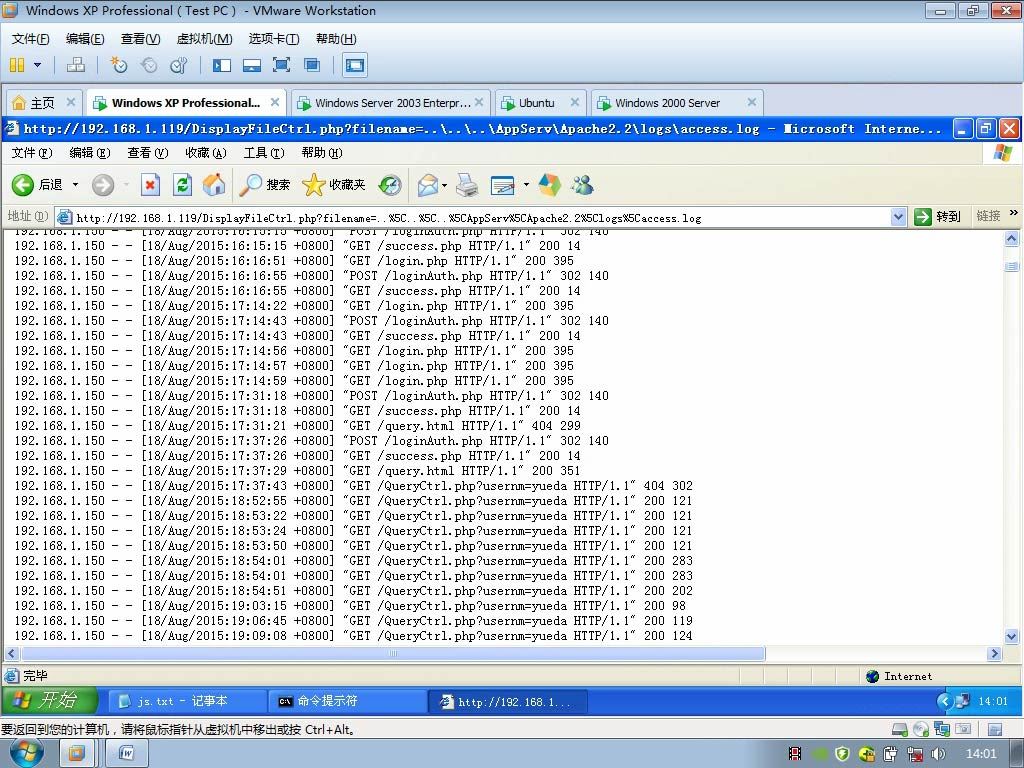Screen dimensions: 1024x768
Task: Take a VMware snapshot using the clock icon
Action: [x=119, y=65]
